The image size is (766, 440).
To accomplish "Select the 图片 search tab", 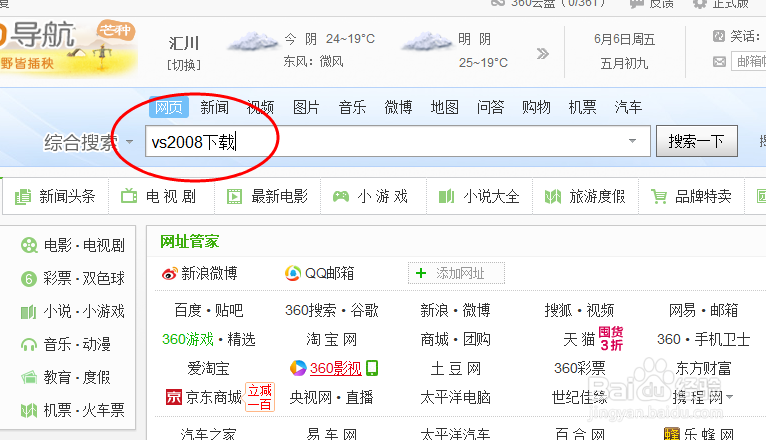I will point(306,107).
